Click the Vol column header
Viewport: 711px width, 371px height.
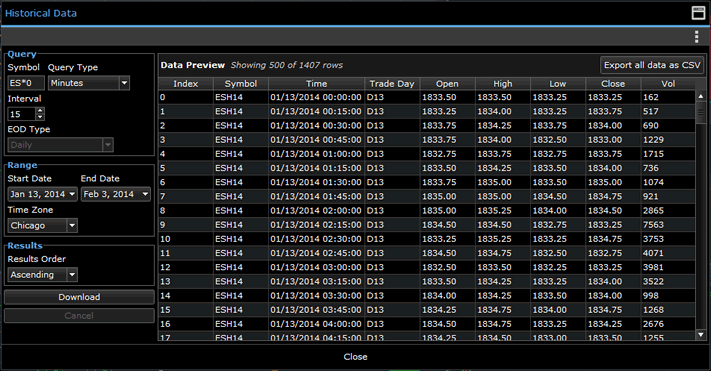pyautogui.click(x=668, y=84)
